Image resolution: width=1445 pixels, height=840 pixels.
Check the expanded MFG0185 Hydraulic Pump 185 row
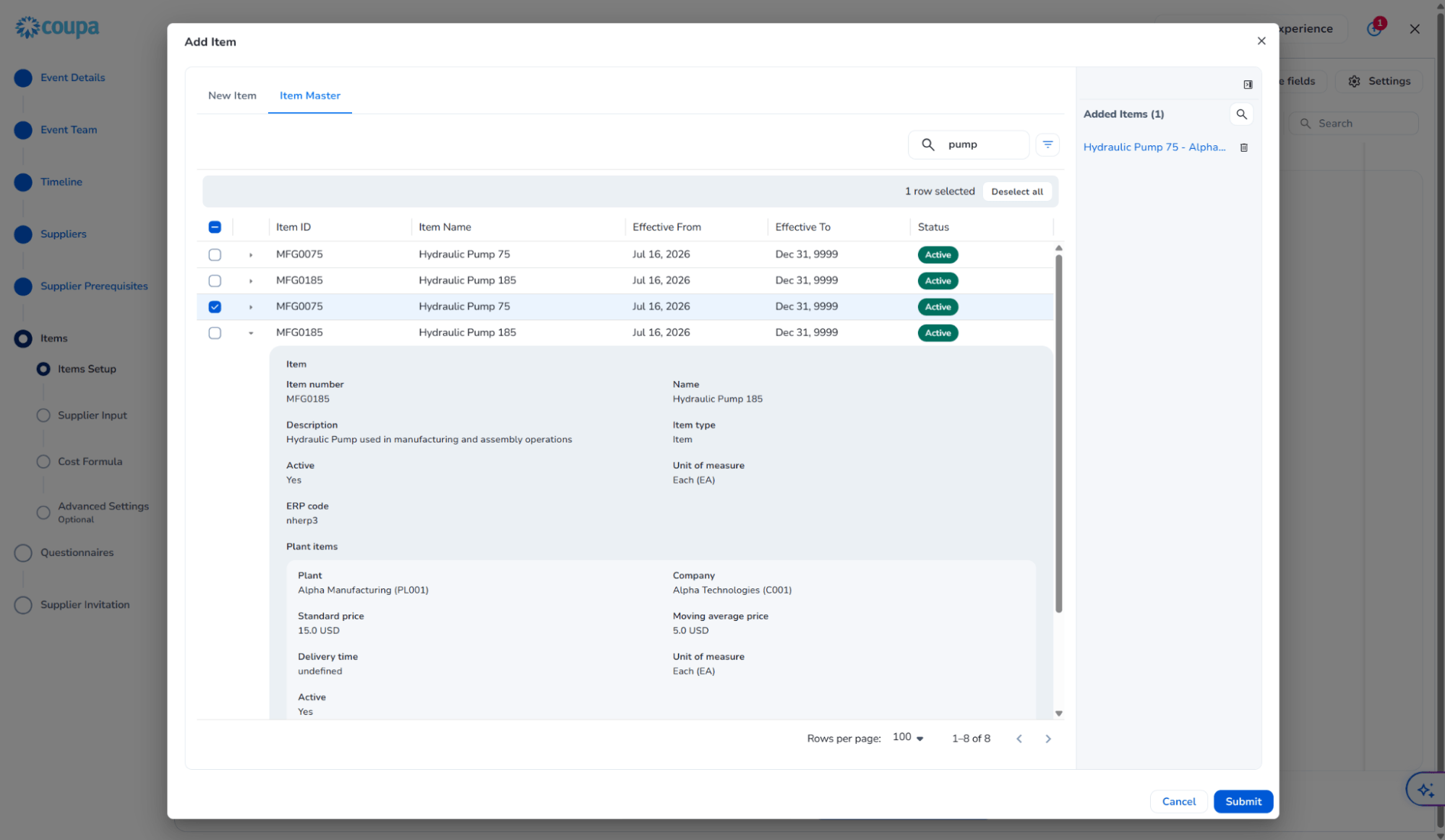pyautogui.click(x=215, y=333)
